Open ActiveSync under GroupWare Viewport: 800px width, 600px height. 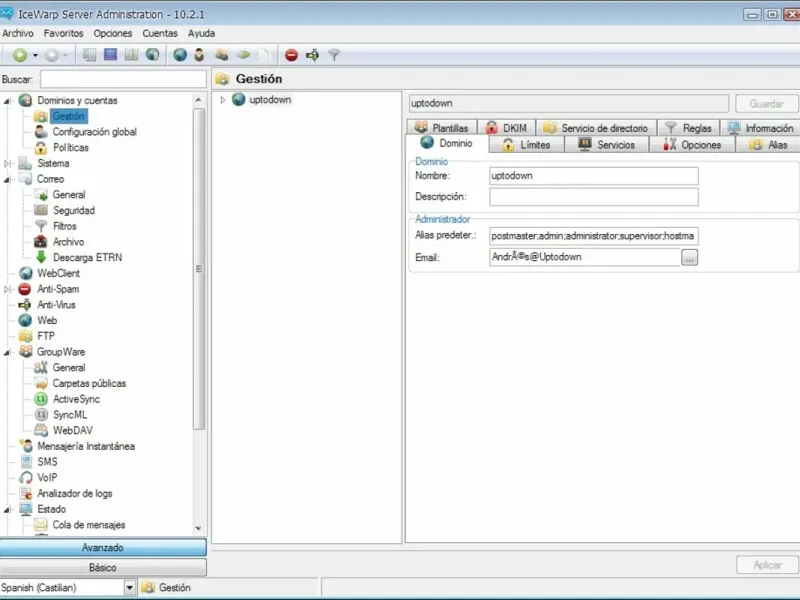coord(77,399)
